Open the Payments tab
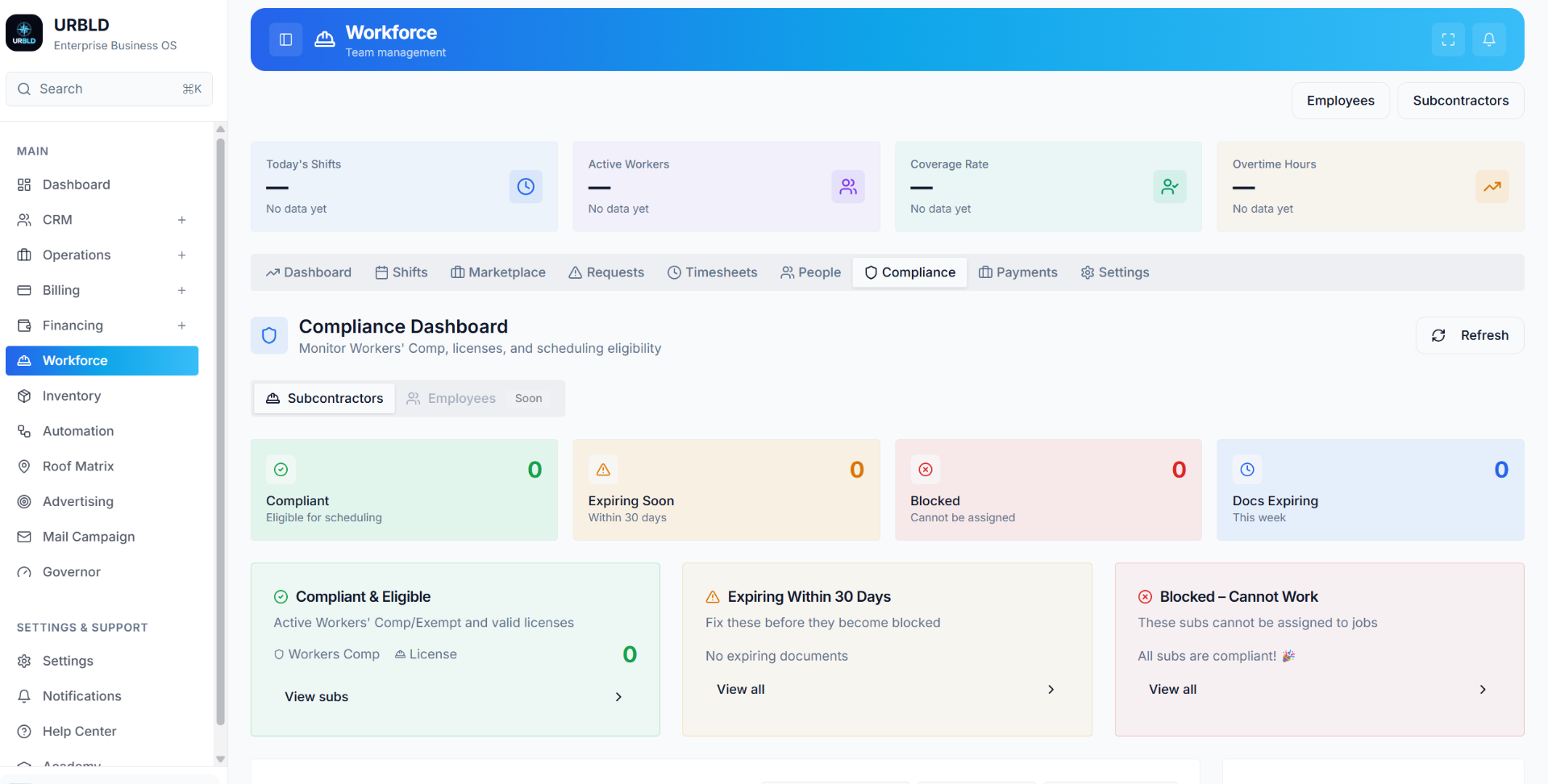Viewport: 1548px width, 784px height. click(x=1018, y=272)
